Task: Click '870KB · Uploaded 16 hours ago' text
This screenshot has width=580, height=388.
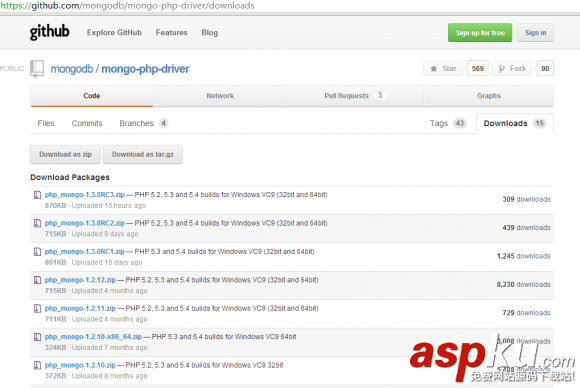Action: (x=95, y=206)
